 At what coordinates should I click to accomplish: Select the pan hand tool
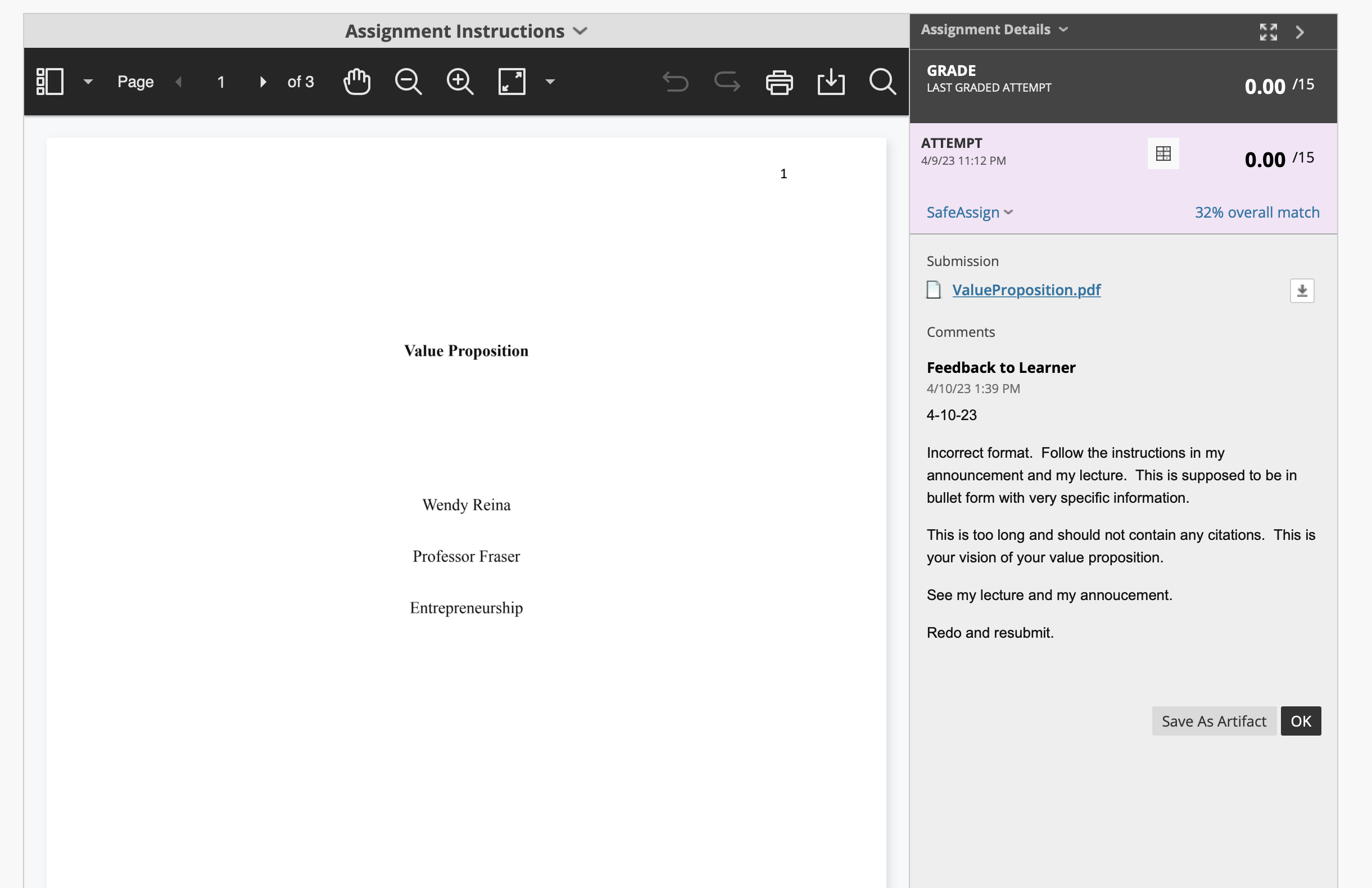click(x=357, y=82)
